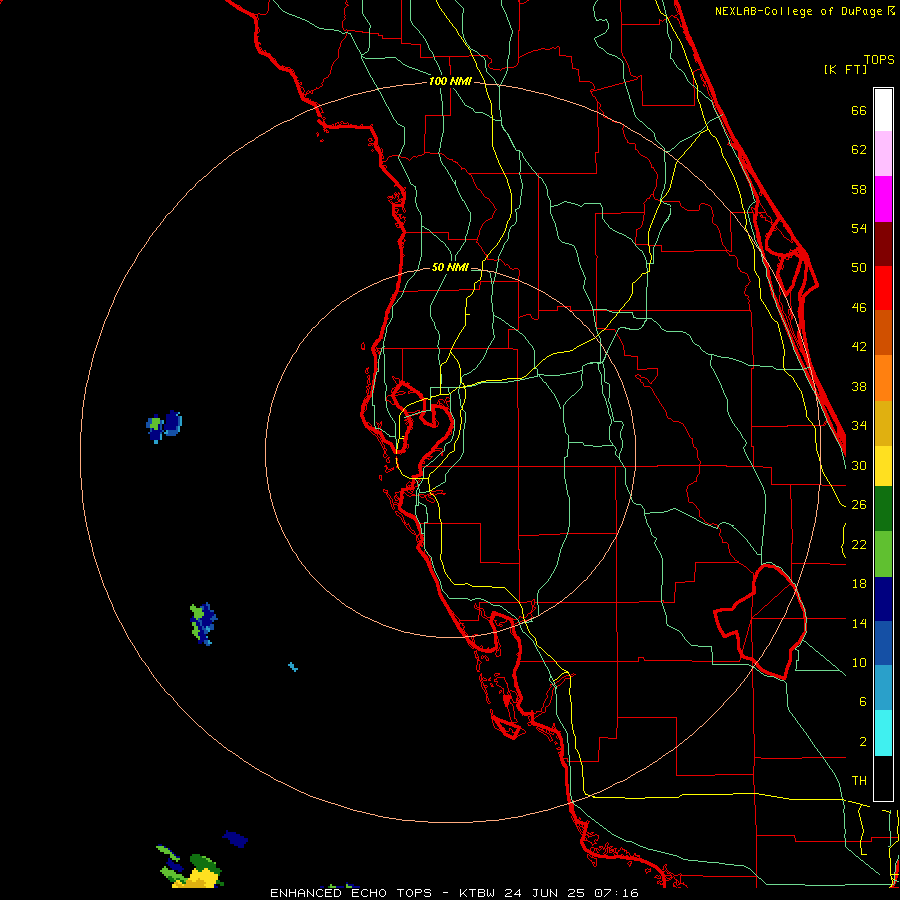Click the 62 value on the scale
This screenshot has width=900, height=900.
[859, 150]
